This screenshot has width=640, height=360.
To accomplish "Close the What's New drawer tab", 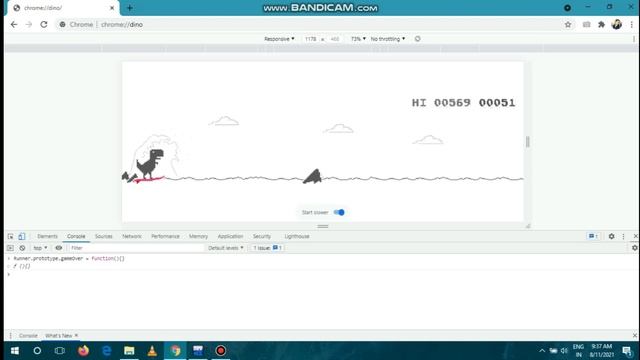I will (x=76, y=336).
